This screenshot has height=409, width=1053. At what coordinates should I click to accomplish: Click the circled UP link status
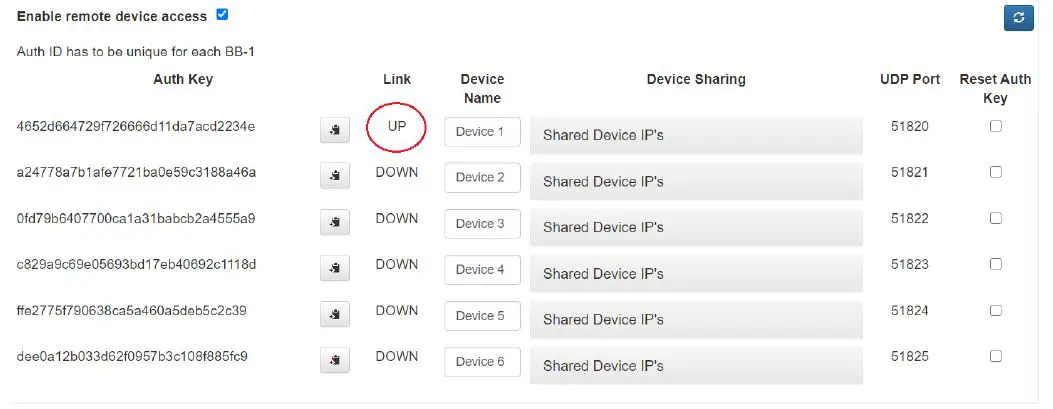pos(397,127)
